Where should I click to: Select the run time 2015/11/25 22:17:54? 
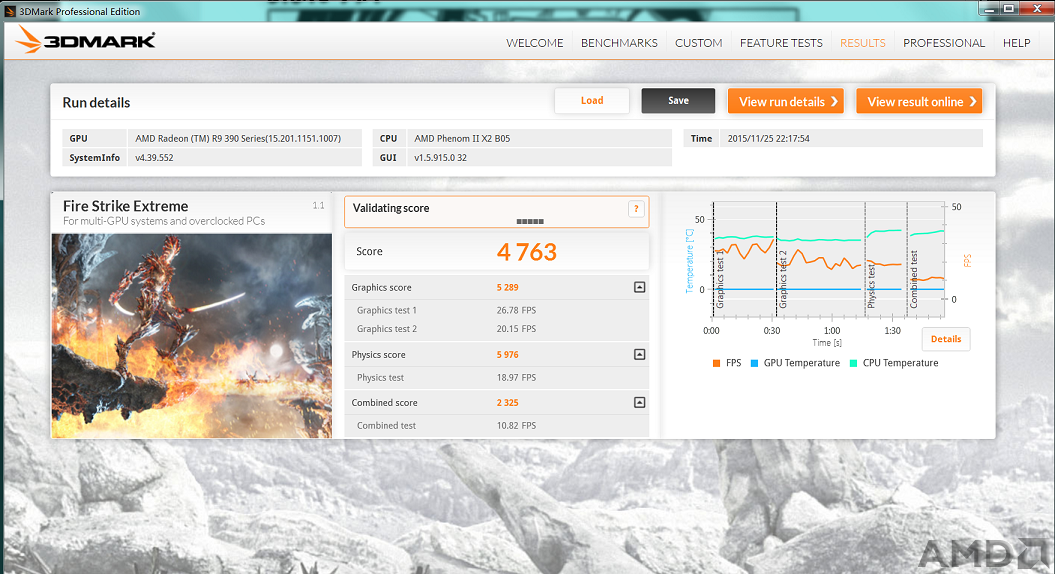[x=768, y=139]
